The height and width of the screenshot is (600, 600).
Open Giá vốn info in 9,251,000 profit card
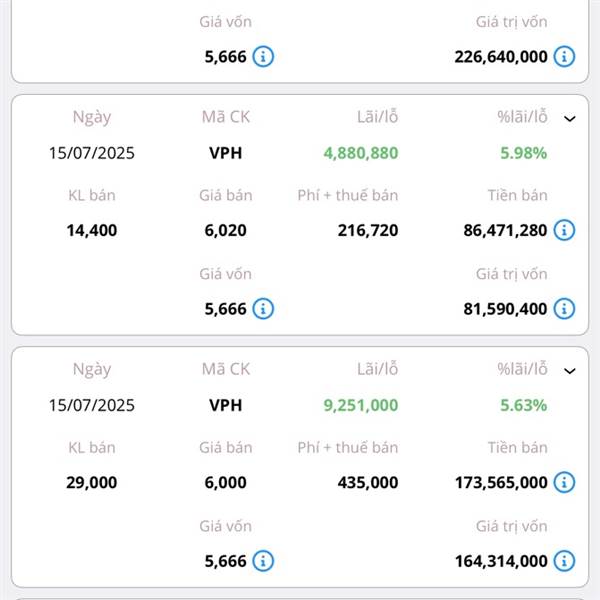pyautogui.click(x=262, y=561)
